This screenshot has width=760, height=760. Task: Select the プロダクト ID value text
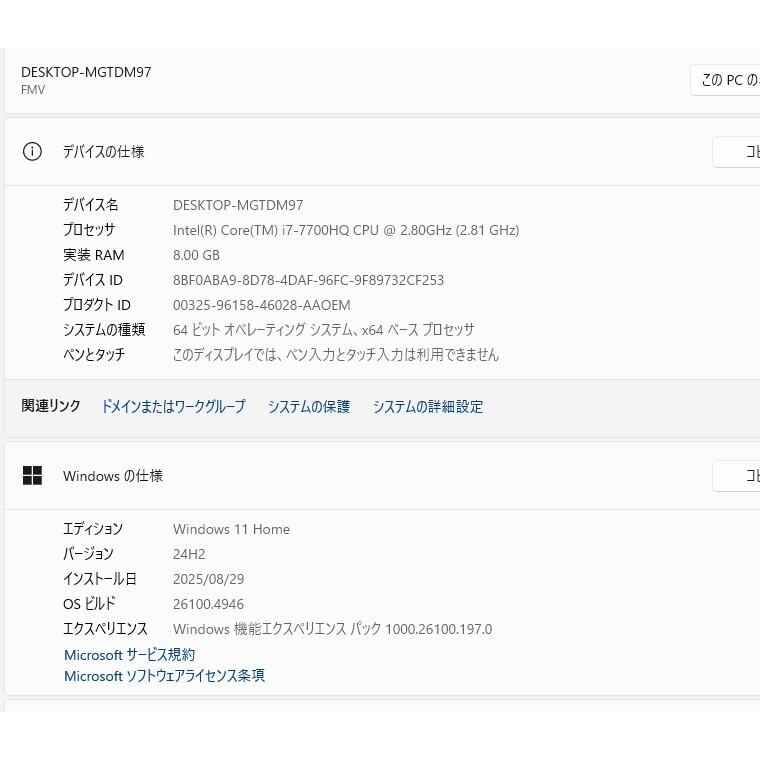point(262,305)
